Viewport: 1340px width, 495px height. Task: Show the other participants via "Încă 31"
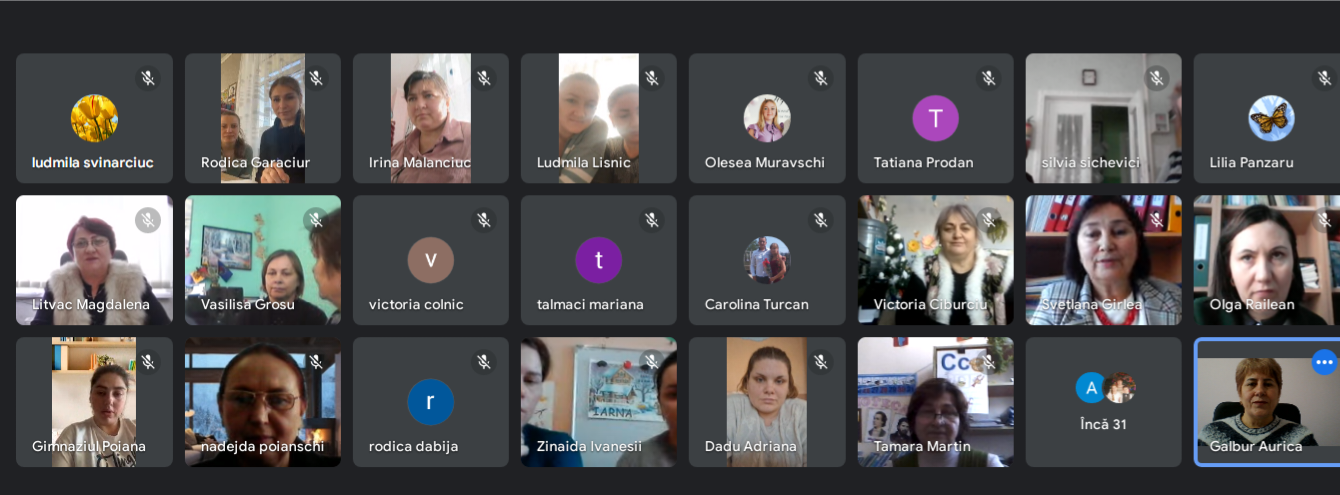[x=1103, y=402]
